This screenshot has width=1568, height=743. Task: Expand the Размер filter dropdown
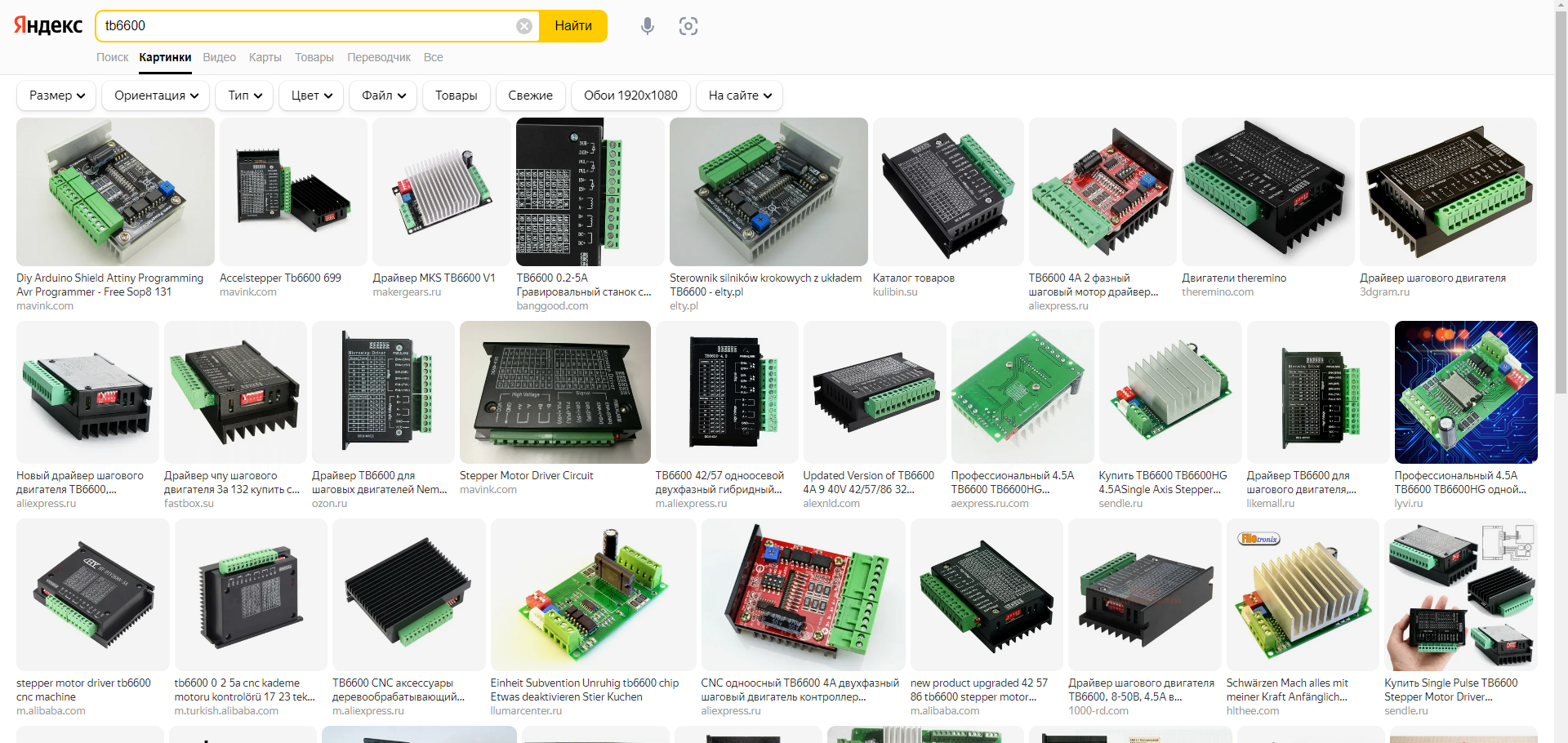point(56,96)
